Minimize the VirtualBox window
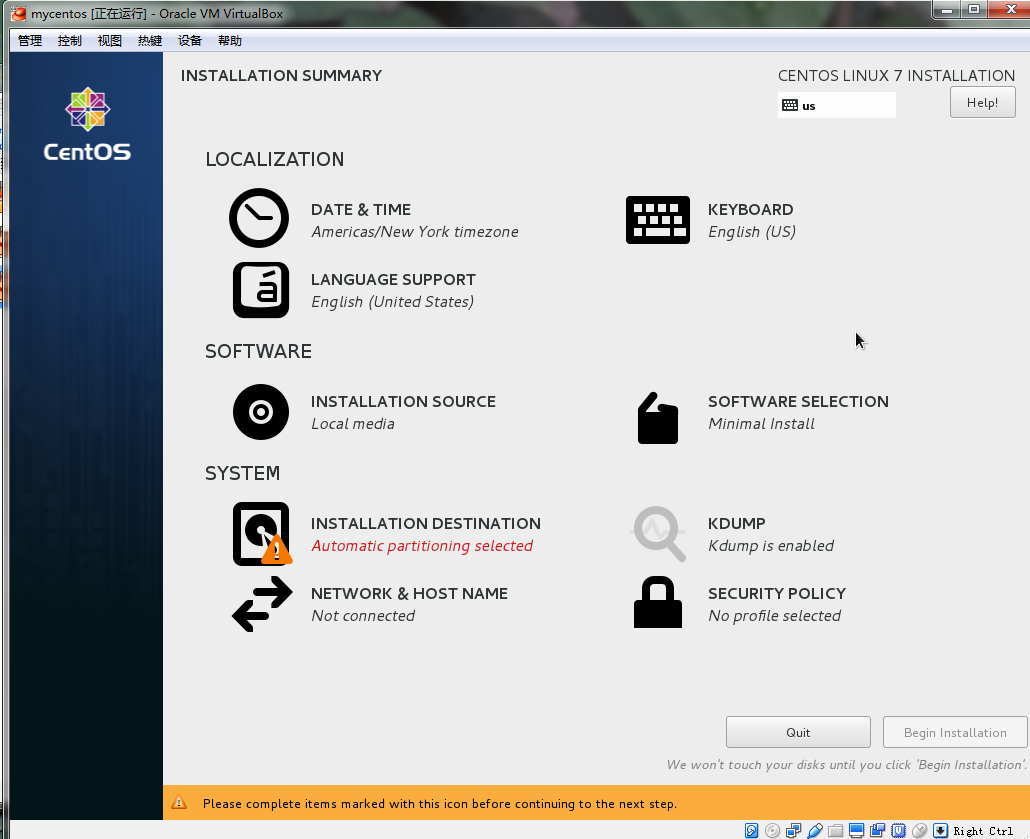The image size is (1030, 839). (x=947, y=10)
